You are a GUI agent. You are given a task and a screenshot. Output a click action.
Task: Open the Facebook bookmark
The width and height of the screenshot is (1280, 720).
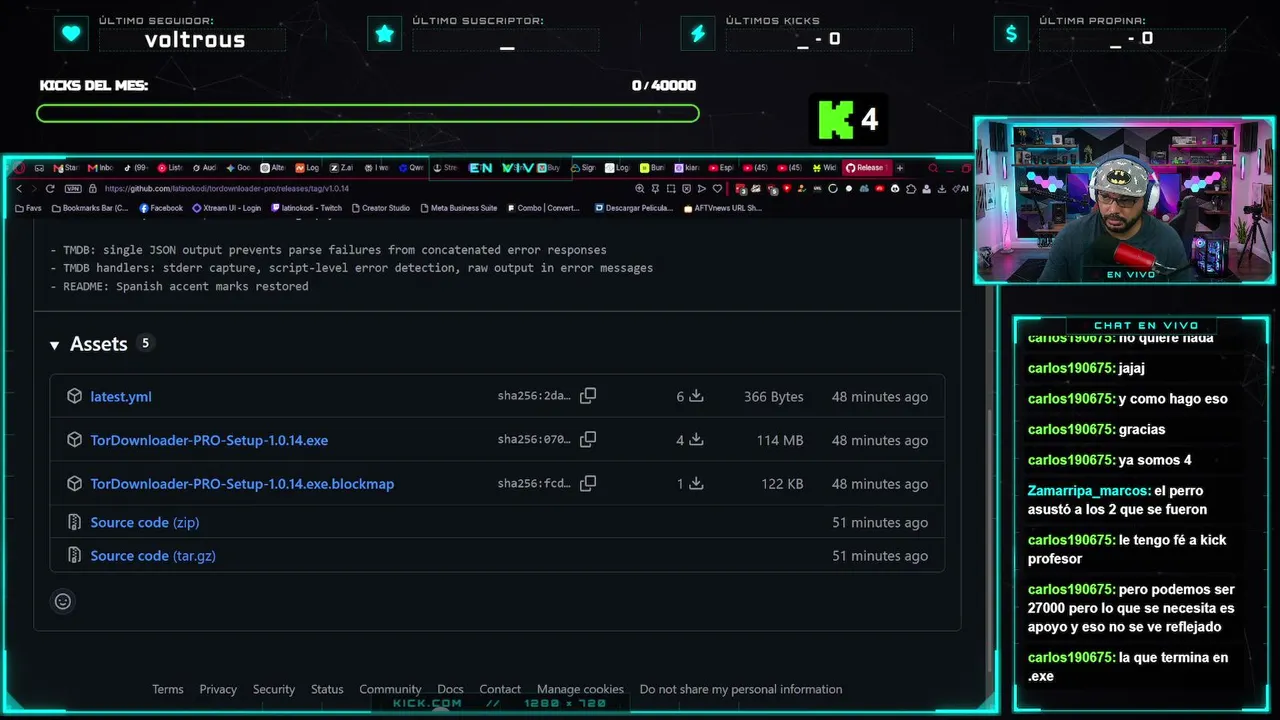pyautogui.click(x=161, y=208)
